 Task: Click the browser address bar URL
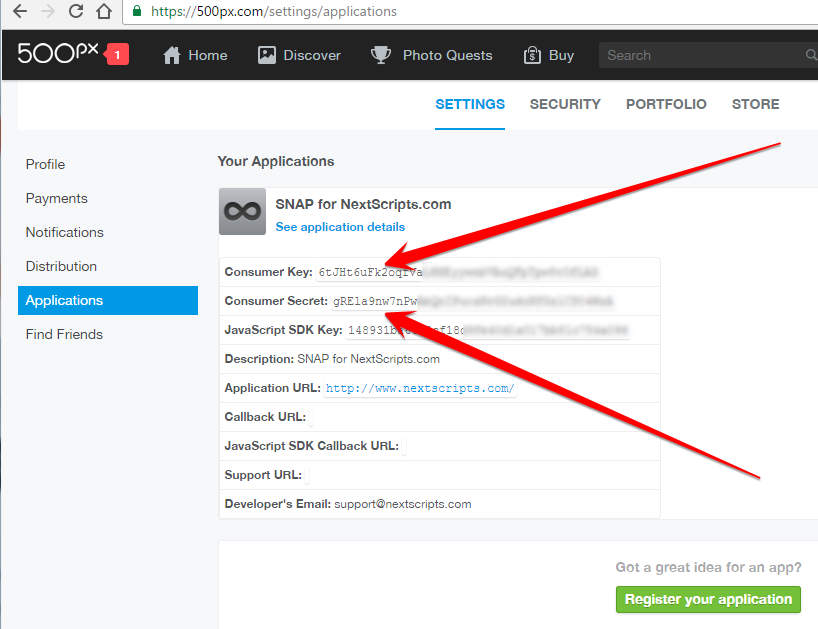click(274, 11)
